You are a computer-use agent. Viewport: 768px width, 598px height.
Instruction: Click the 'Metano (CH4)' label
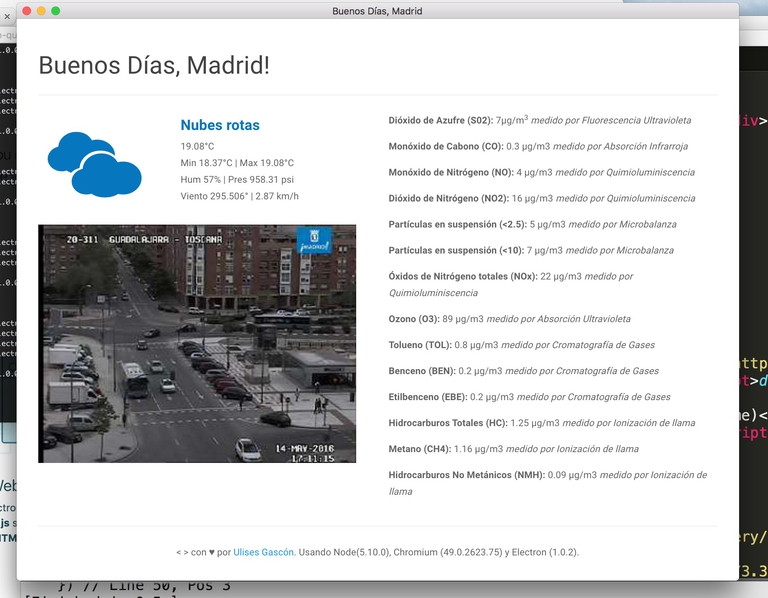[x=420, y=449]
